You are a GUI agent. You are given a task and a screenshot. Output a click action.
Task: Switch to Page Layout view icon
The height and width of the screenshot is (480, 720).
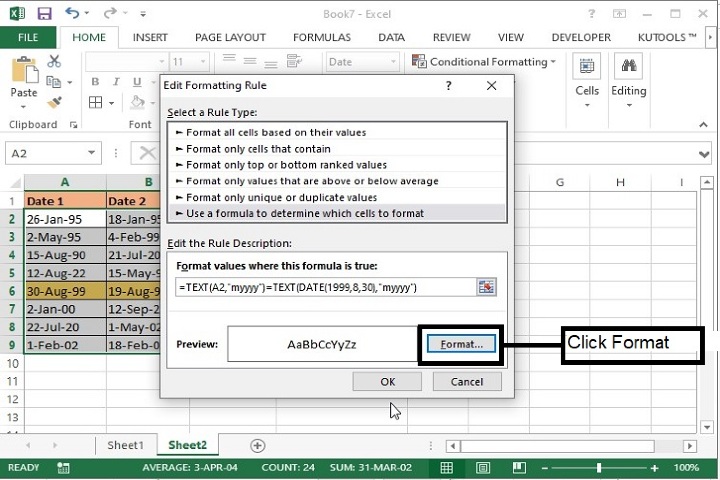[483, 468]
